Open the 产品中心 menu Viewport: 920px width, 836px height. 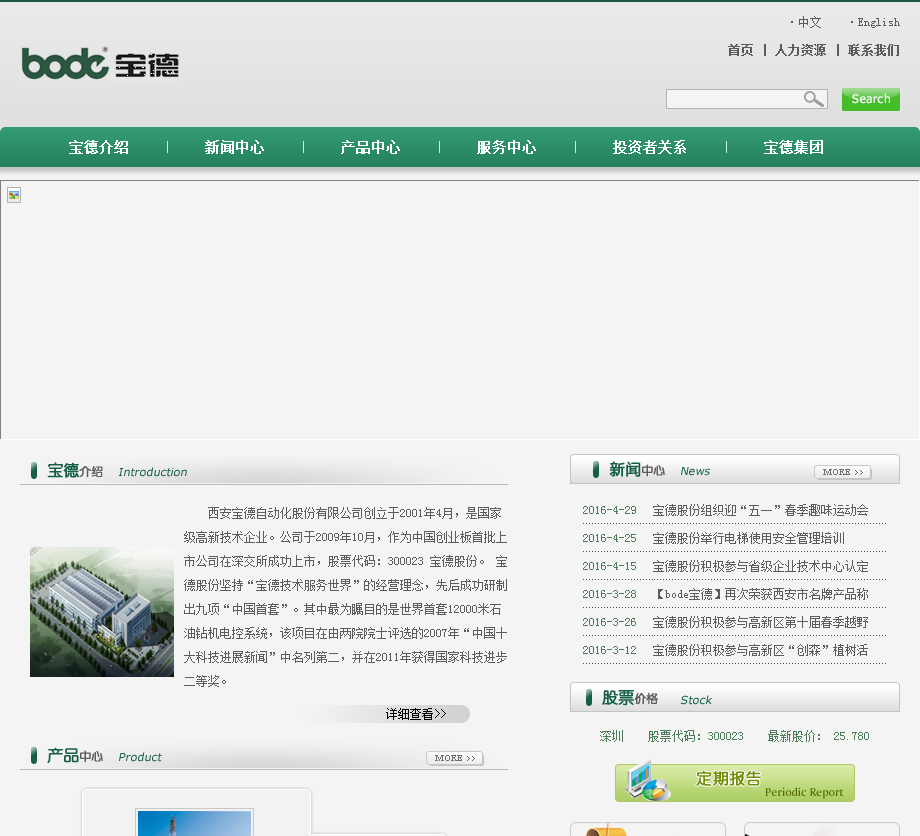[370, 147]
